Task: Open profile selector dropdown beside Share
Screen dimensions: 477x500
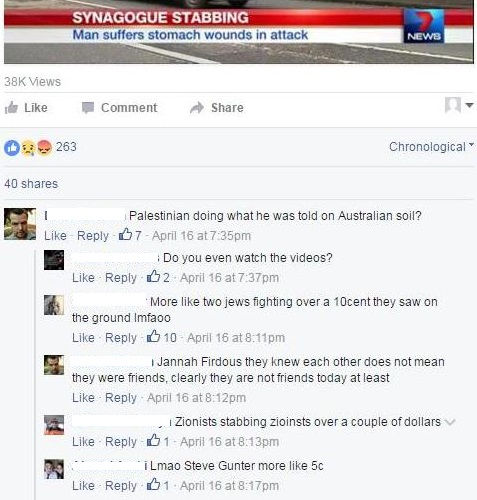Action: (x=459, y=105)
